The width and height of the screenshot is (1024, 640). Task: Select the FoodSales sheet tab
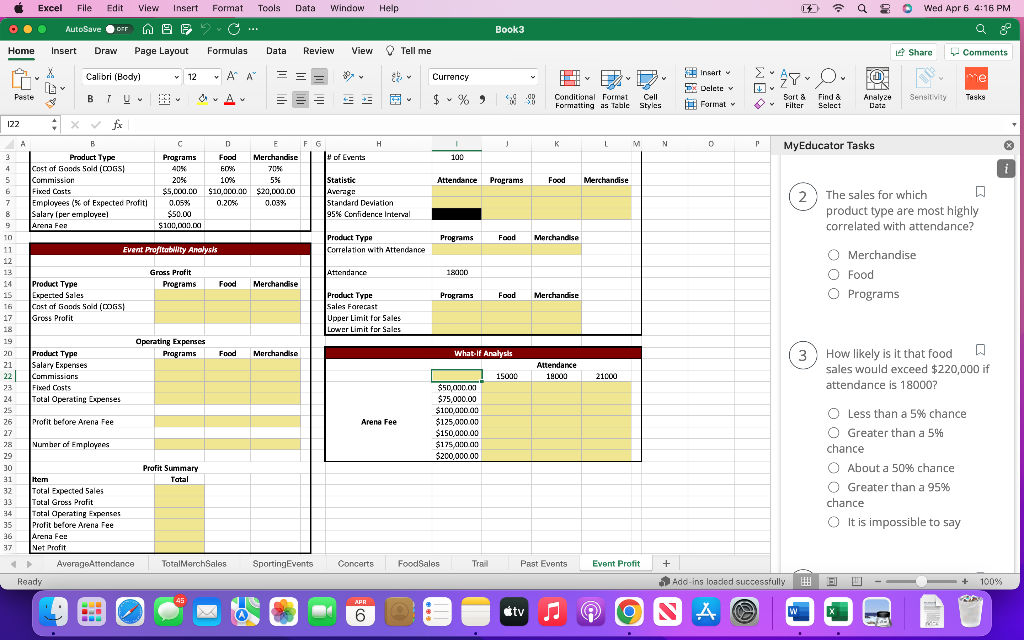tap(418, 563)
